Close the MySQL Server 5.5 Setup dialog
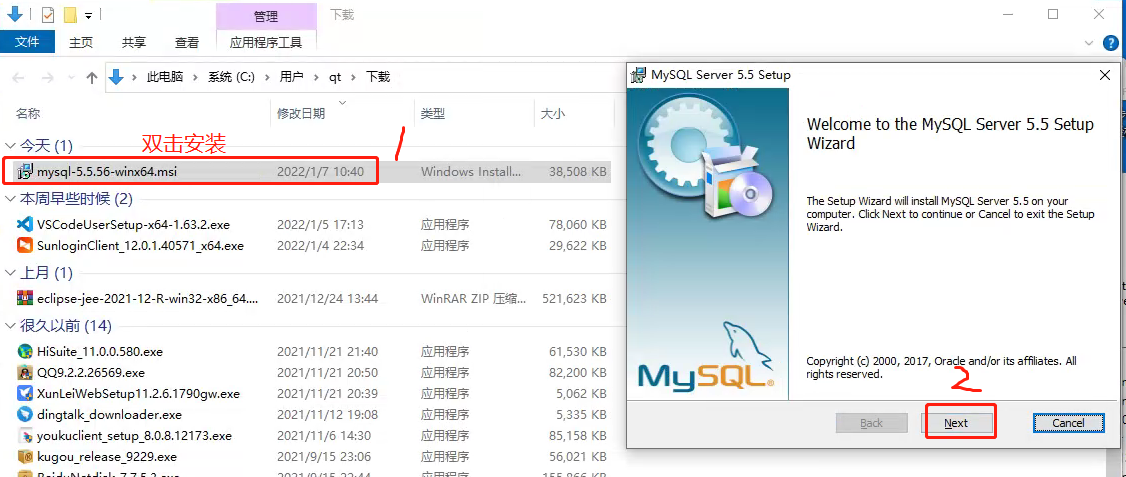1126x477 pixels. coord(1104,75)
